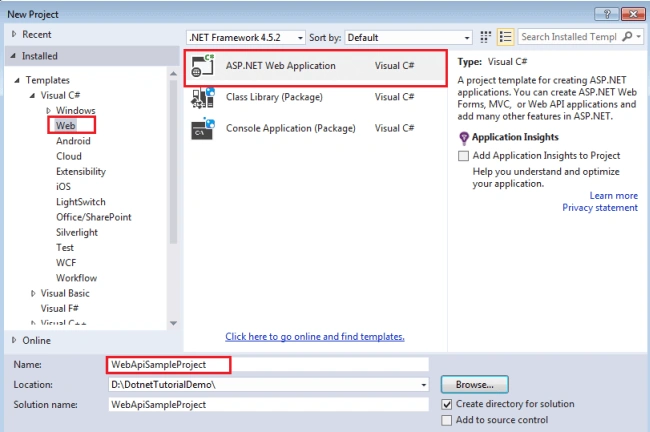
Task: Close the New Project dialog
Action: (633, 14)
